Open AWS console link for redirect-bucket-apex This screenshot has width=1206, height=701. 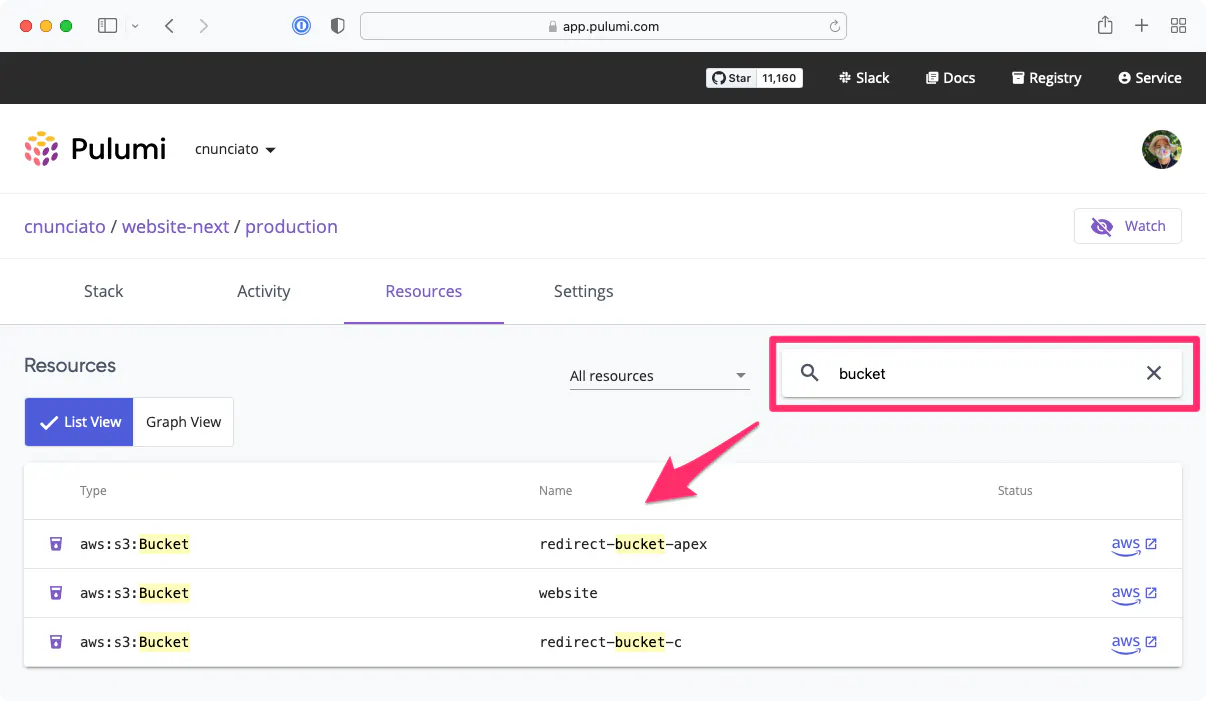[1134, 545]
